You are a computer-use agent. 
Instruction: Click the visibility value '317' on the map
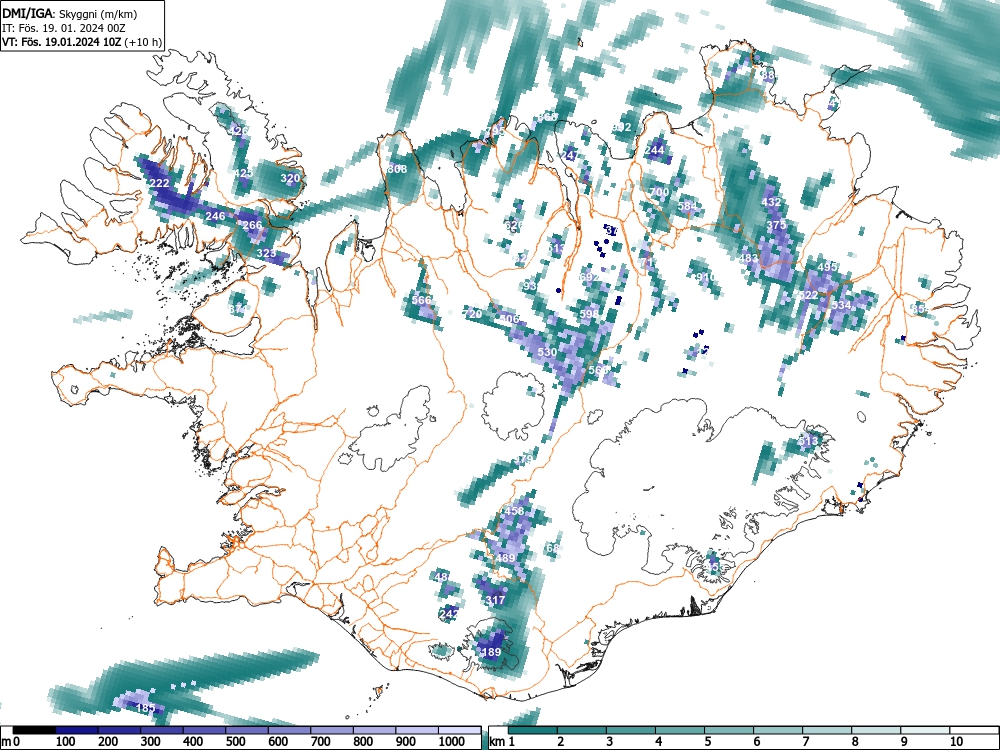pos(496,600)
